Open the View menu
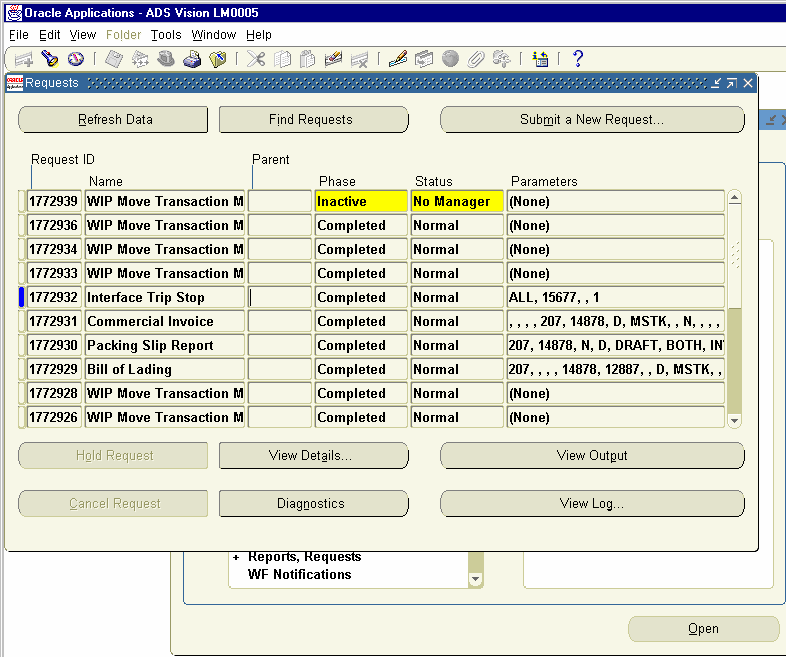 (x=83, y=35)
